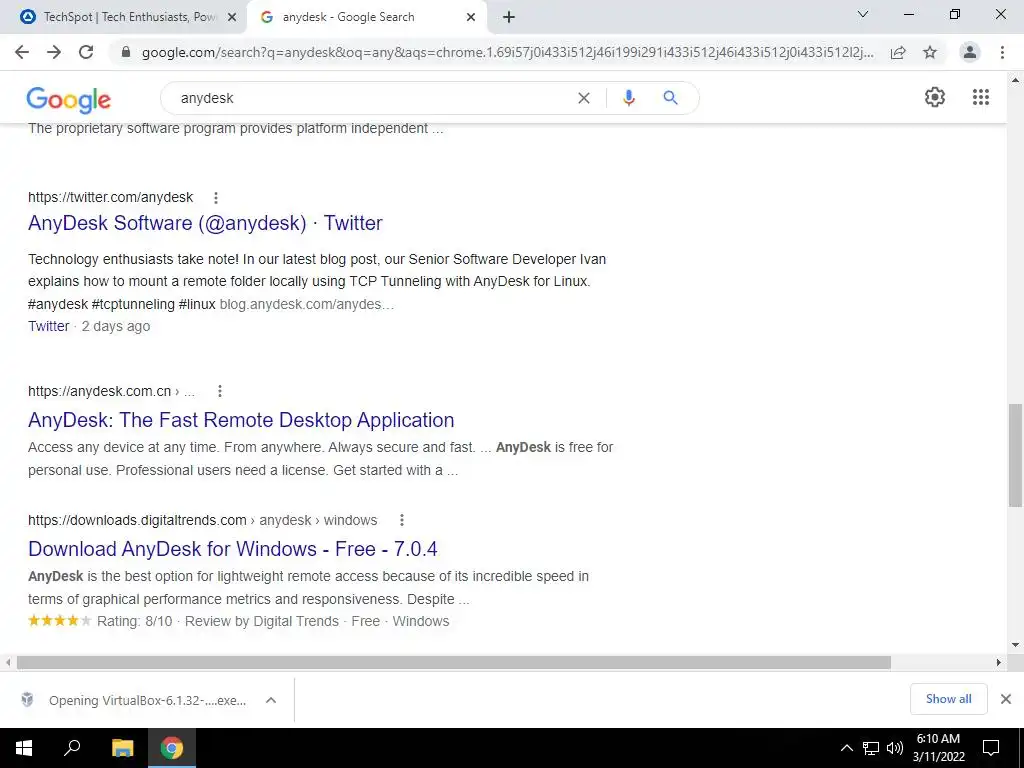Open a new browser tab
Screen dimensions: 1024x768
509,17
